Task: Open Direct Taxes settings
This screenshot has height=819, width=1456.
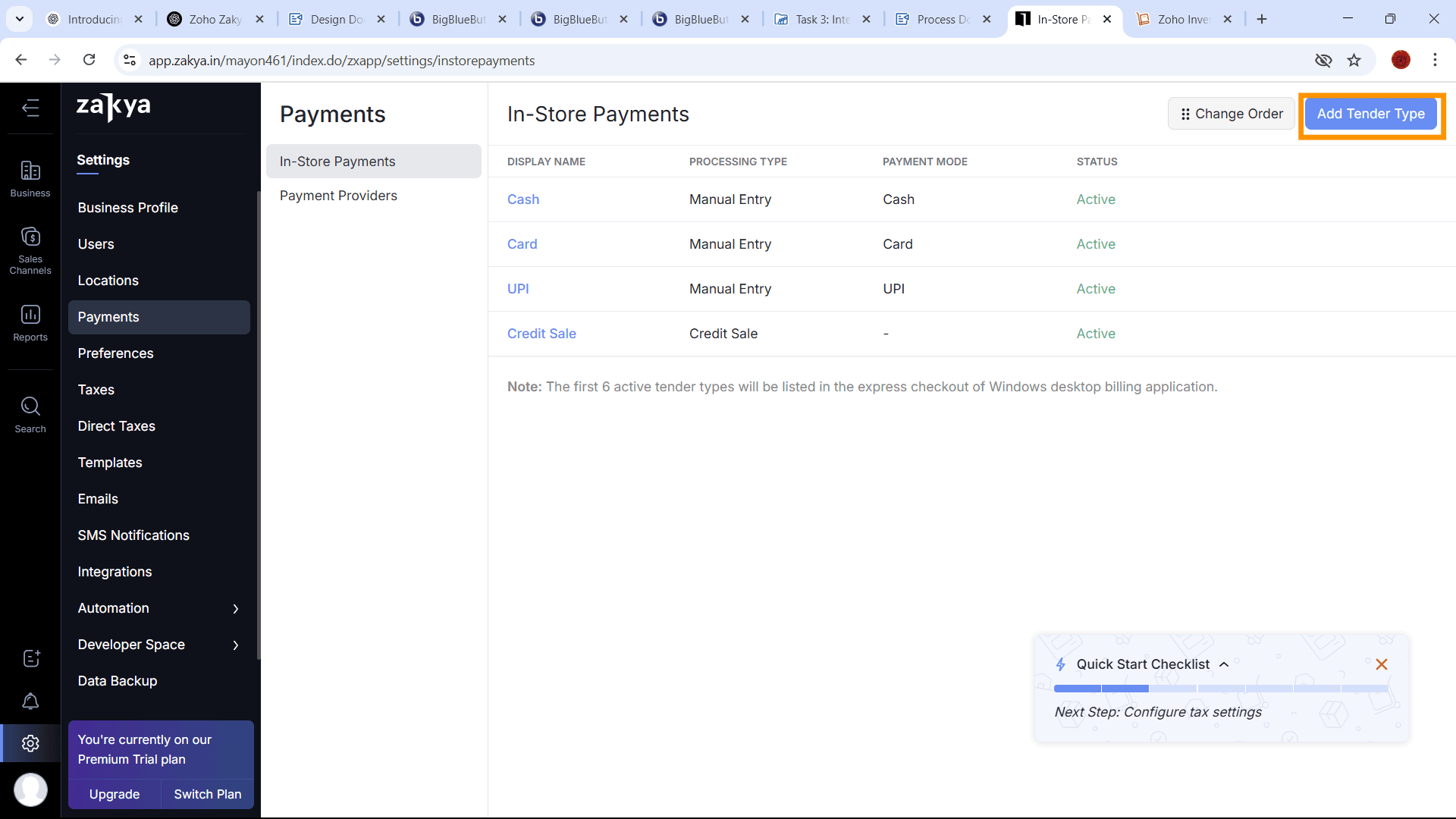Action: coord(159,426)
